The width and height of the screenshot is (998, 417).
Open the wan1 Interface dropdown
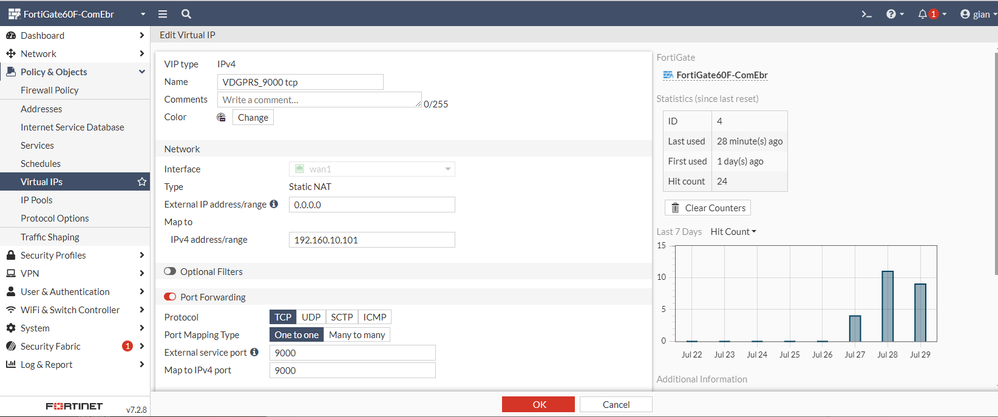[372, 169]
